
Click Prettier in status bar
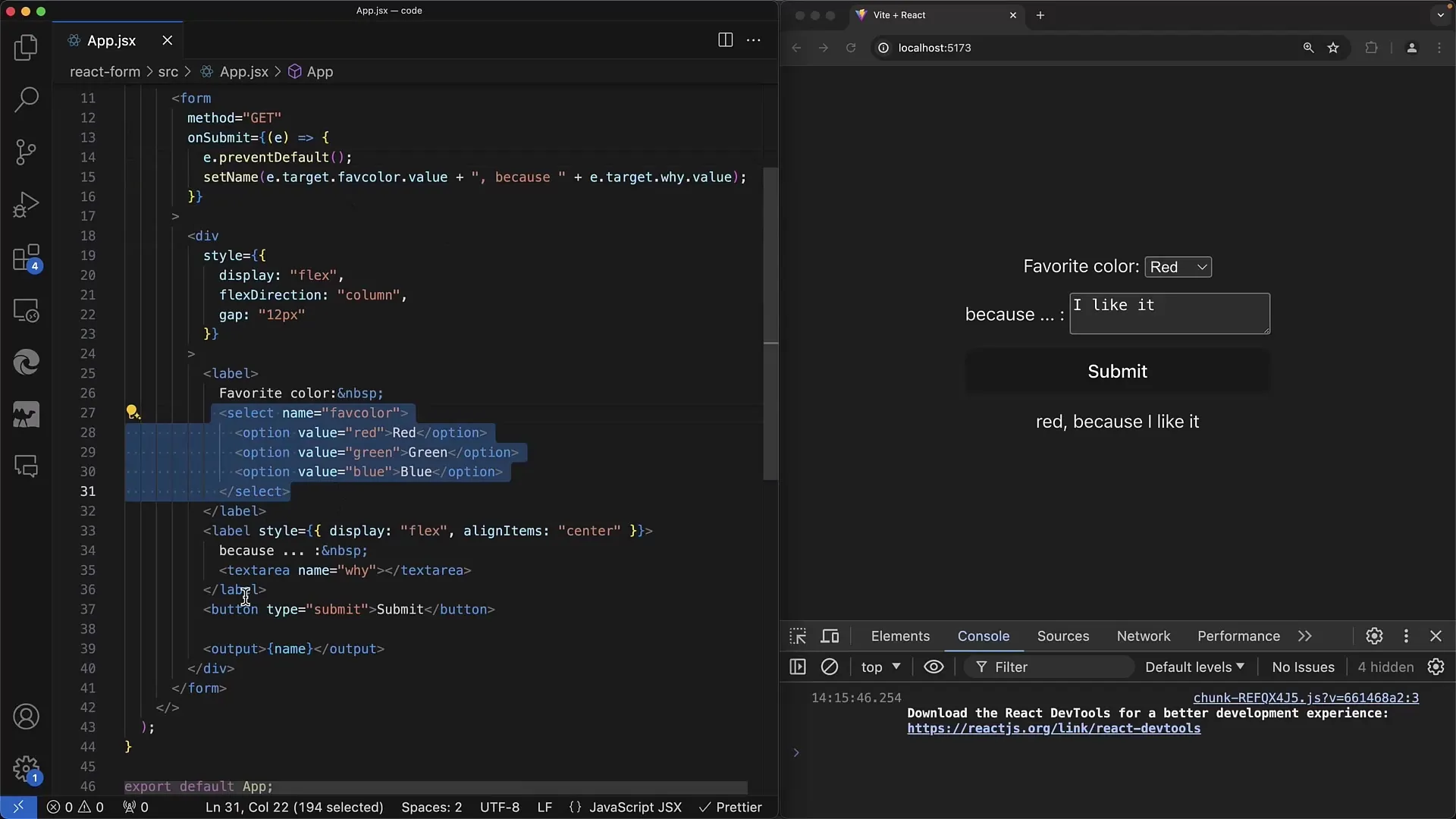[730, 807]
